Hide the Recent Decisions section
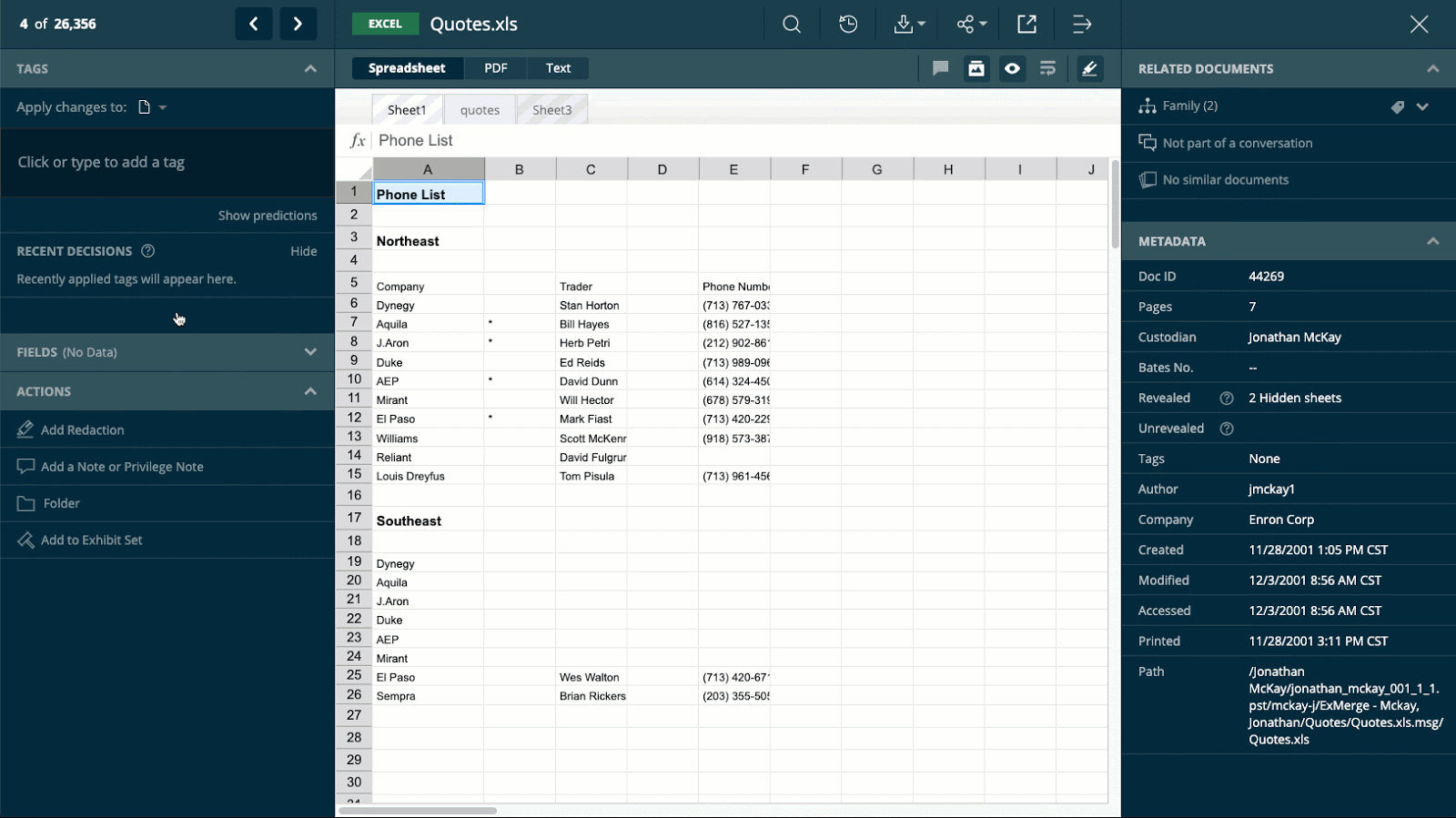The width and height of the screenshot is (1456, 818). (x=304, y=251)
